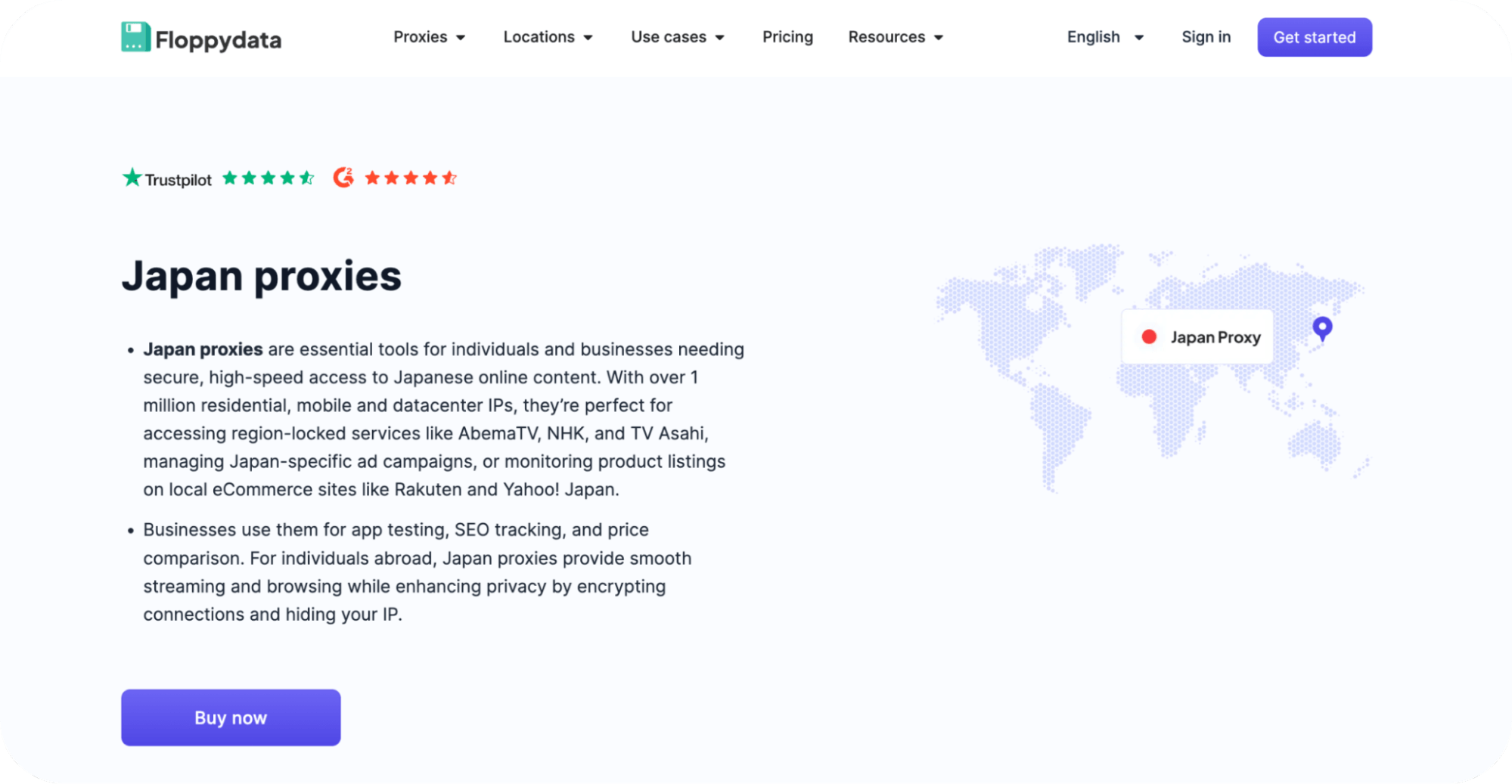Click the Buy now button

231,717
